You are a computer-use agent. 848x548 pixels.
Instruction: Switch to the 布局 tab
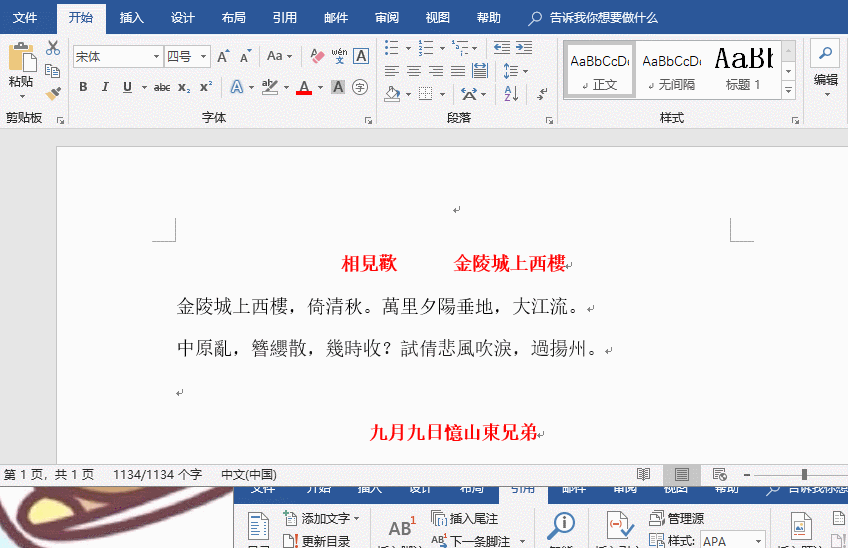click(x=234, y=18)
